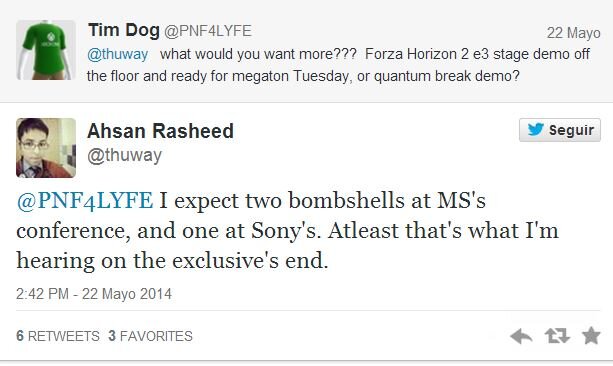The image size is (613, 366).
Task: View the 3 Favorites list
Action: (151, 336)
